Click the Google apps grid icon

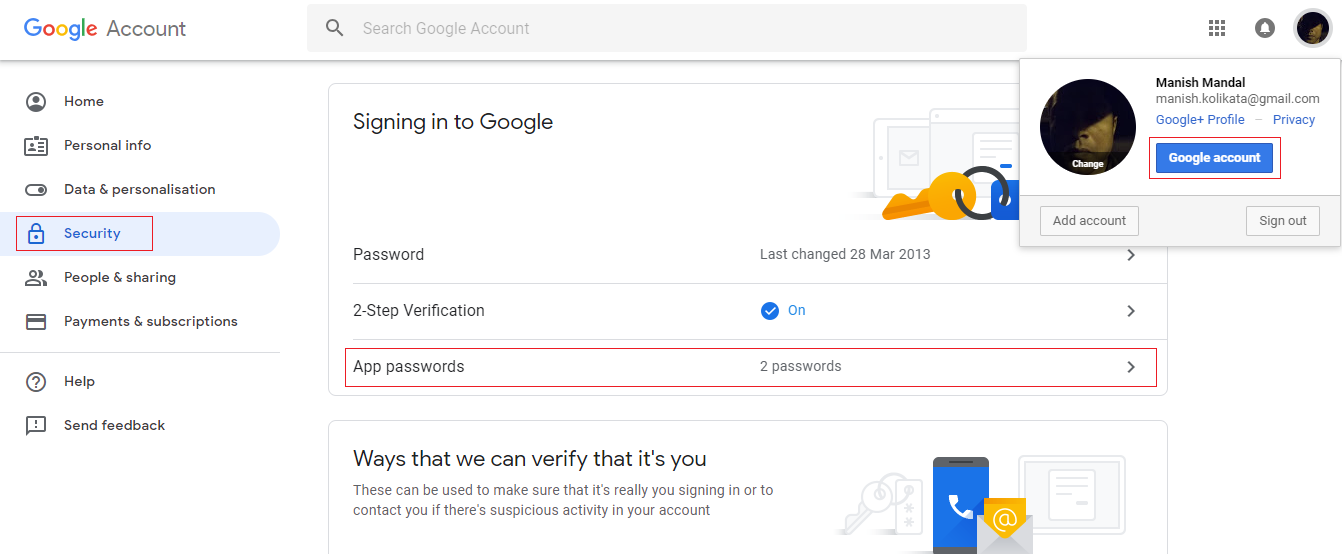[1217, 28]
